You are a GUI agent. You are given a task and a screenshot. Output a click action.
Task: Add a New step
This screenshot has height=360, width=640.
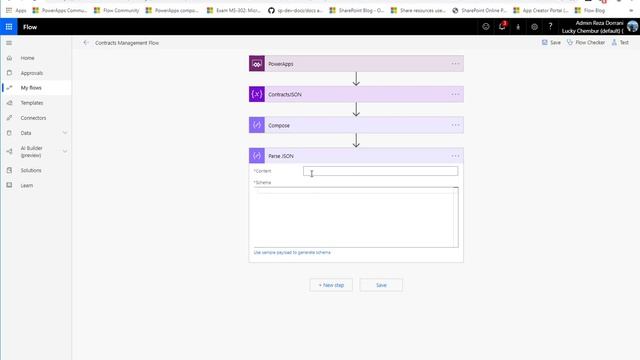pos(331,285)
